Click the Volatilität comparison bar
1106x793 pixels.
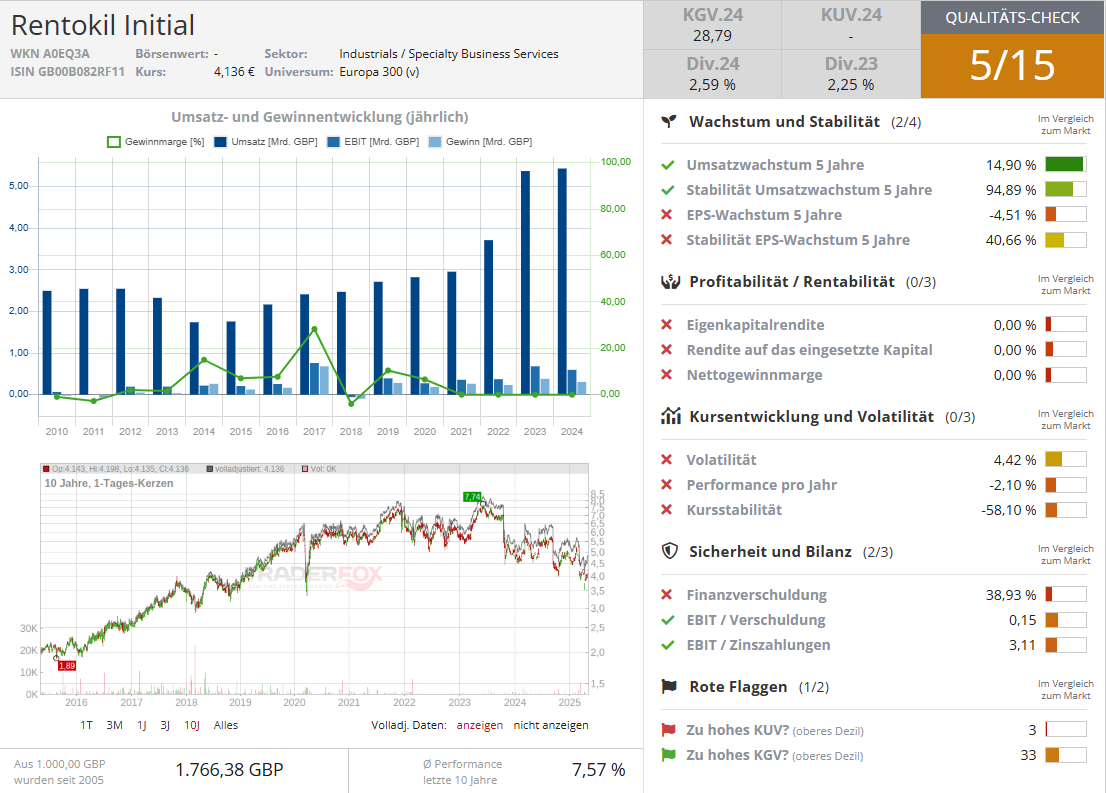point(1066,459)
